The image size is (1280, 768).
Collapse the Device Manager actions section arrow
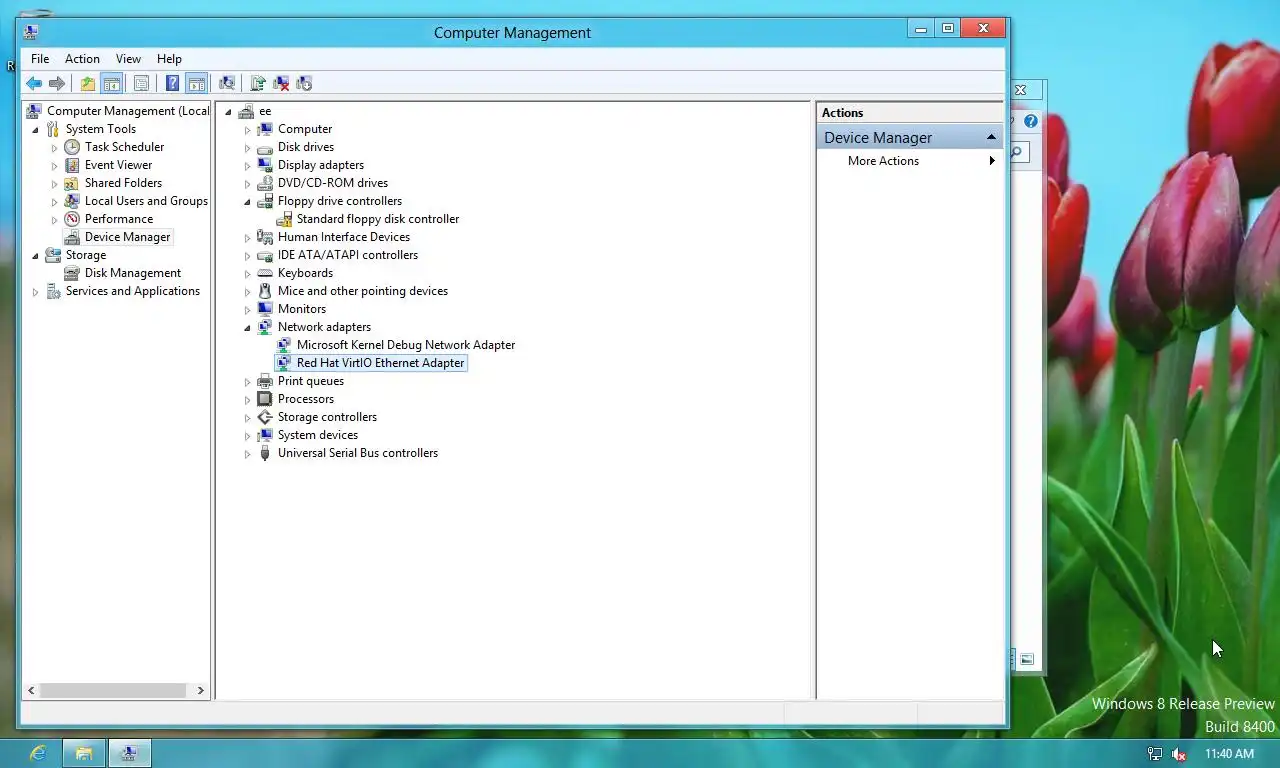tap(991, 137)
